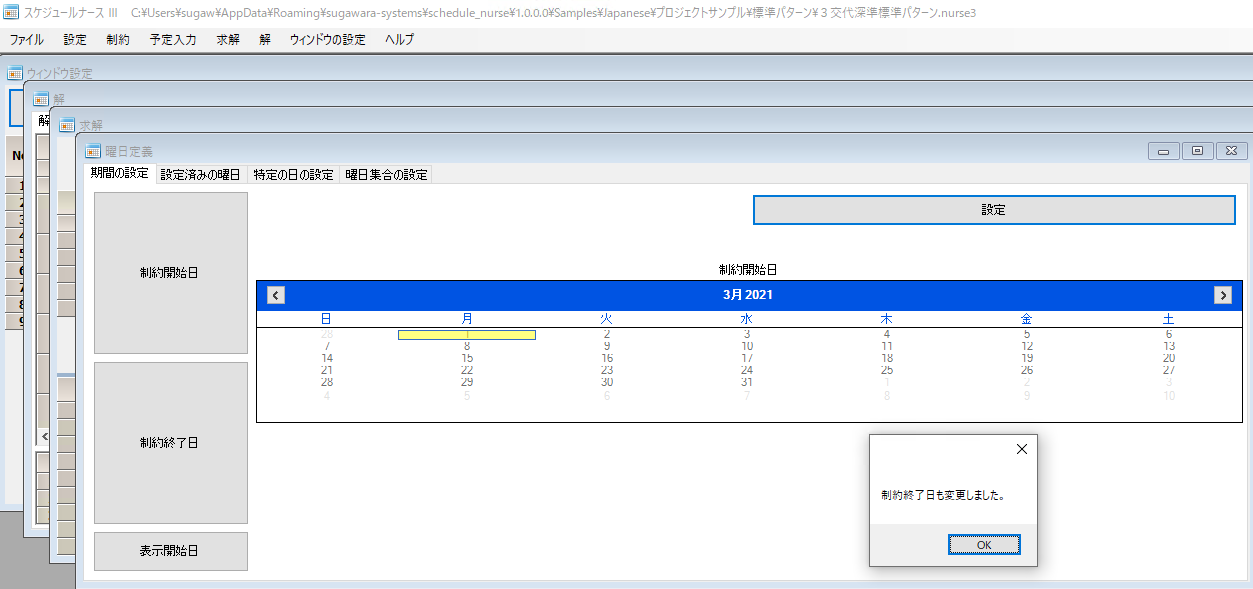Select March 13 in the calendar
Viewport: 1253px width, 589px height.
point(1169,346)
